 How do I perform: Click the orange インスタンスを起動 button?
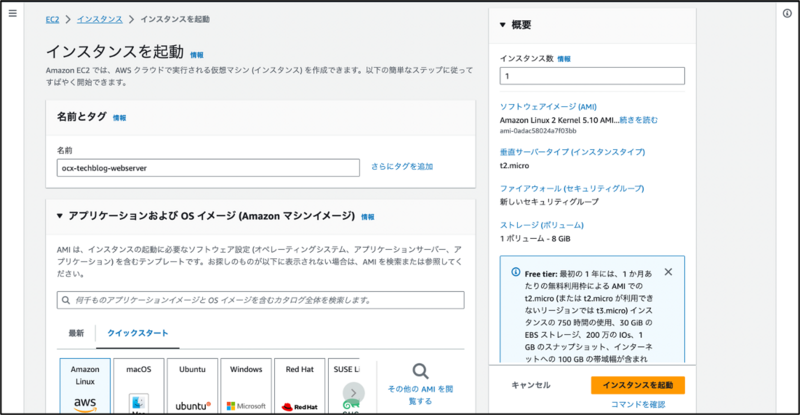tap(638, 385)
